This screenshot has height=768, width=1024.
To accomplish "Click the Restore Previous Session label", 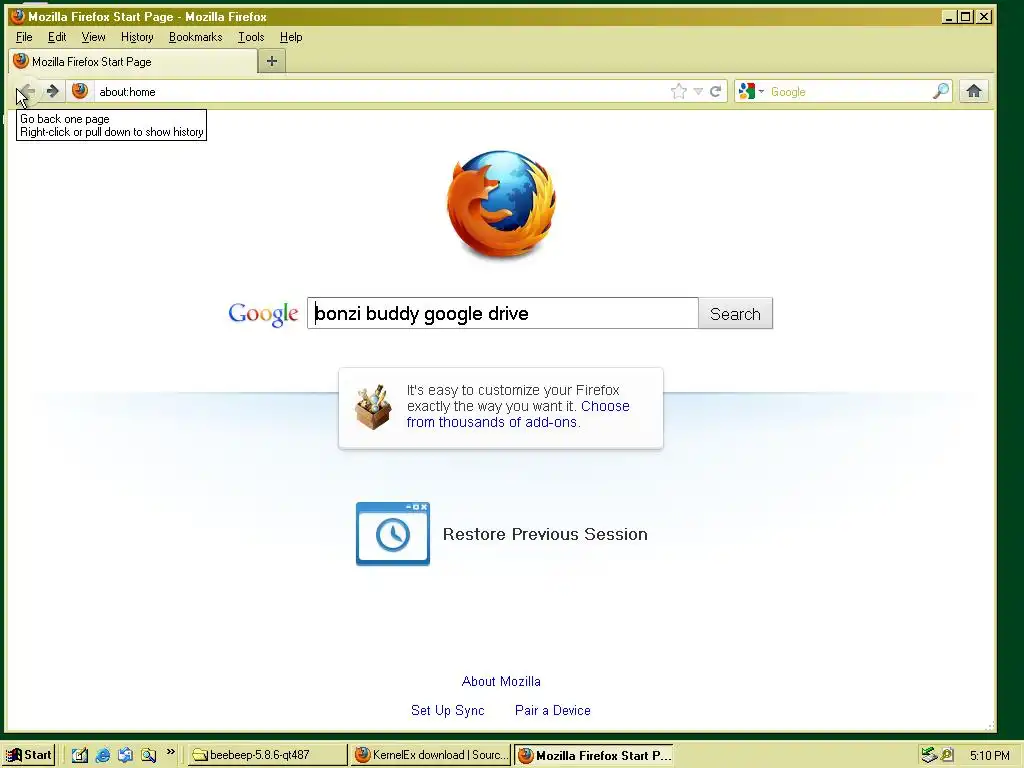I will point(545,534).
